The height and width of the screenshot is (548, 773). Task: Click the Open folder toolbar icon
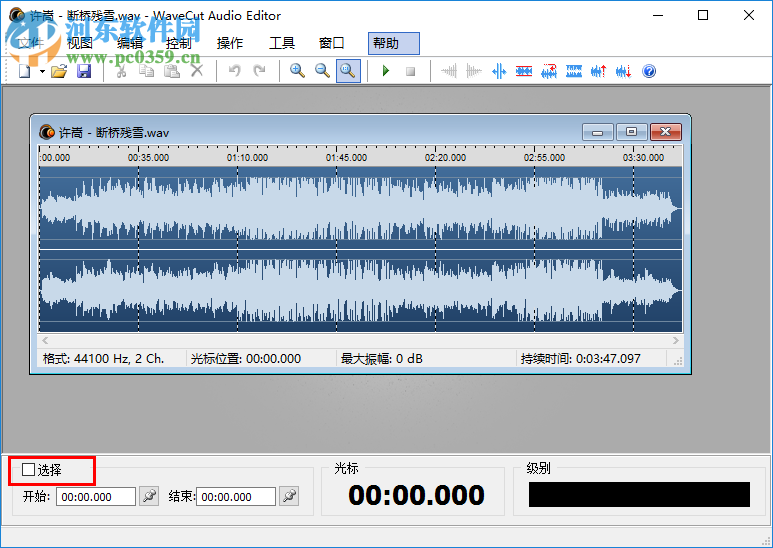[x=59, y=71]
